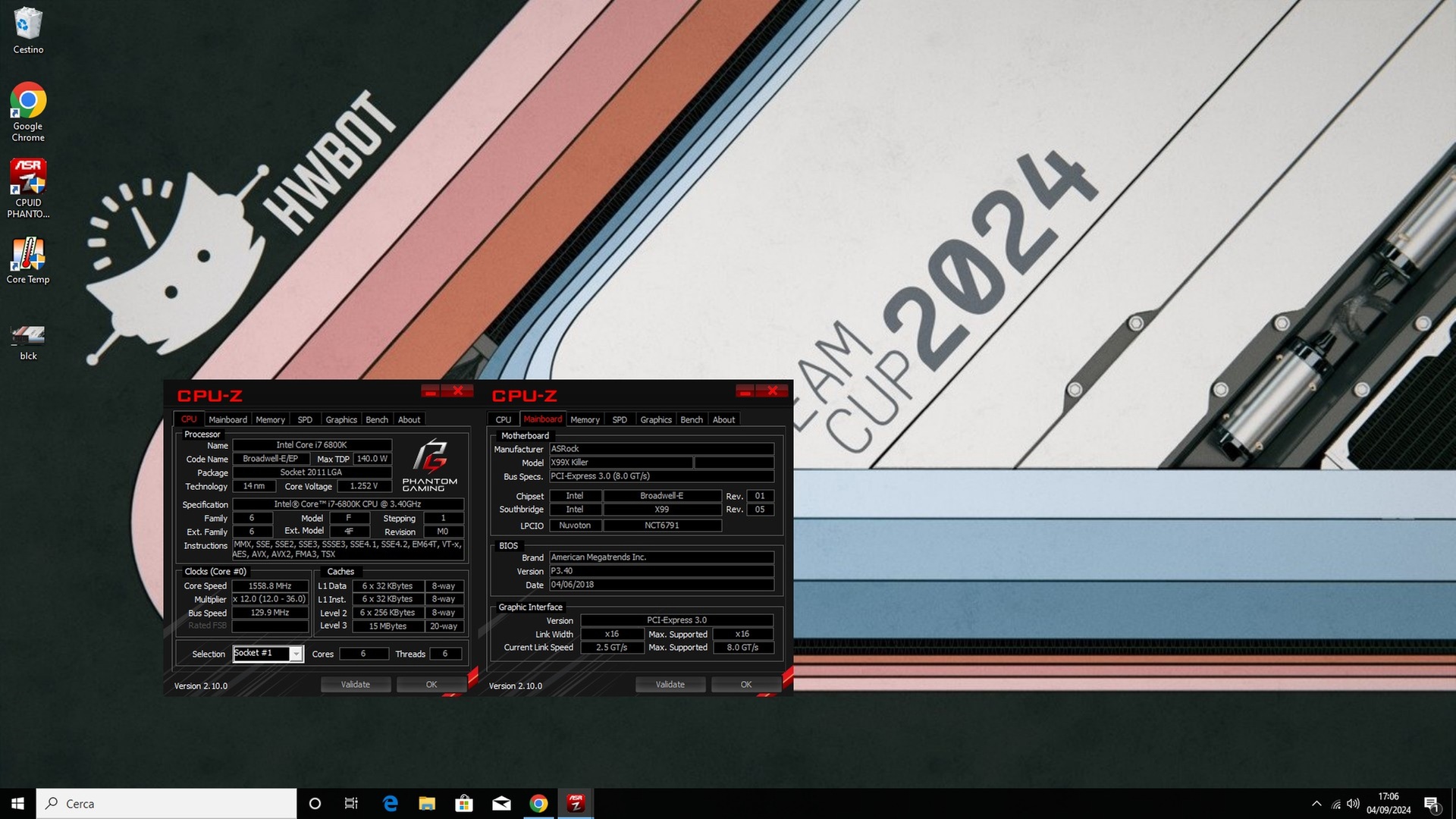Image resolution: width=1456 pixels, height=819 pixels.
Task: Select CPU tab in left CPU-Z window
Action: [x=189, y=419]
